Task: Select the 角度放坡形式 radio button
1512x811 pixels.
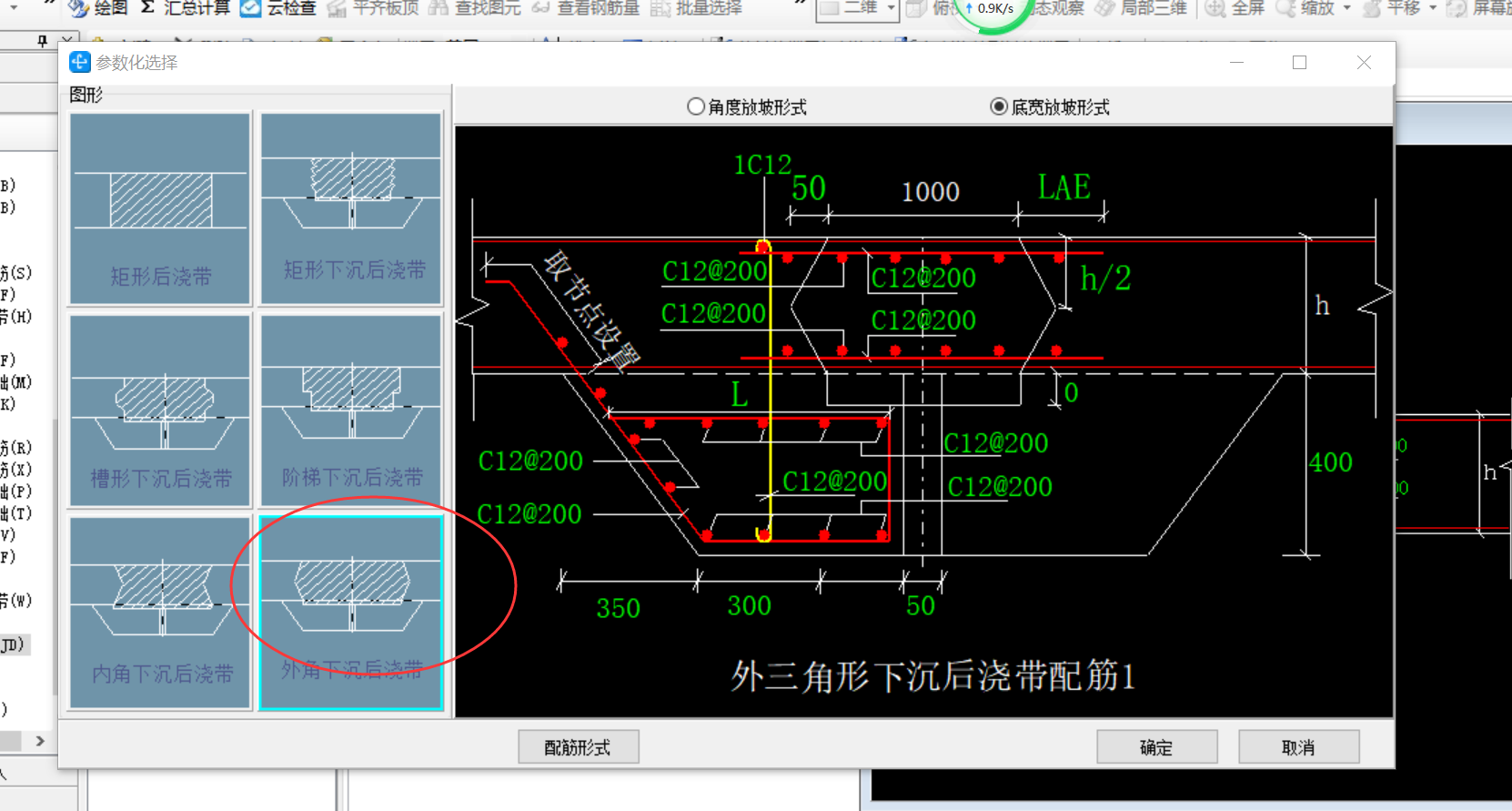Action: coord(696,106)
